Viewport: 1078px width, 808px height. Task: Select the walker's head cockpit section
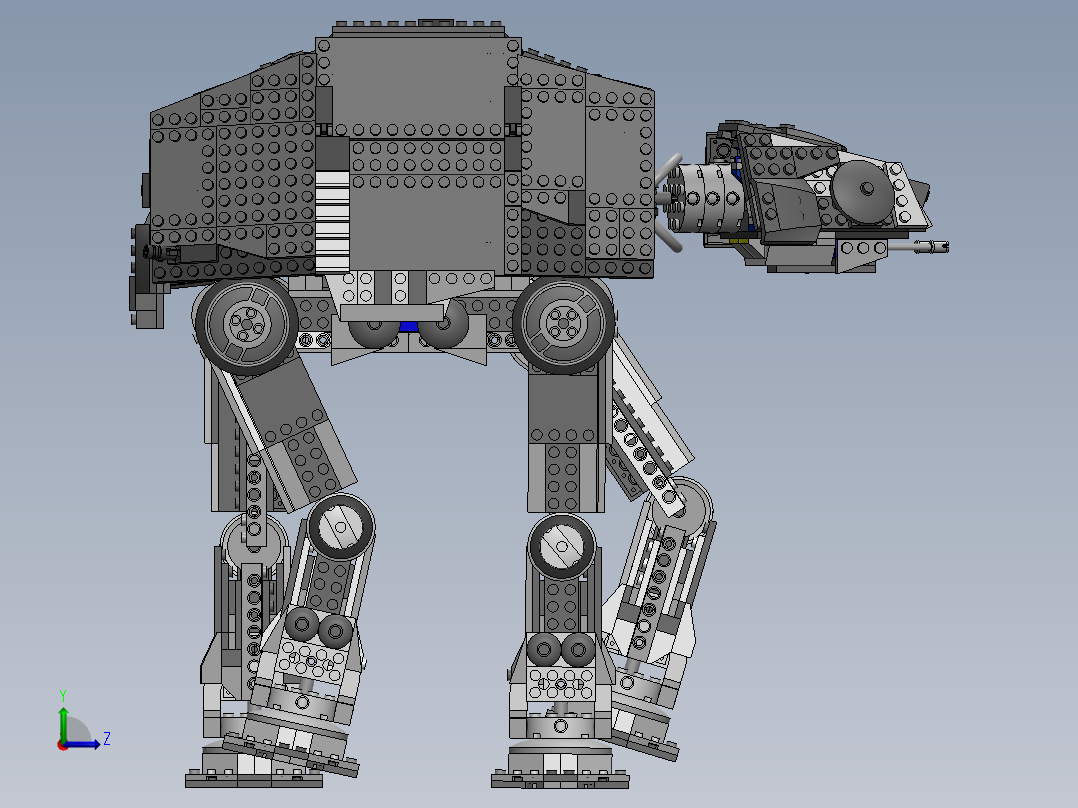[818, 196]
